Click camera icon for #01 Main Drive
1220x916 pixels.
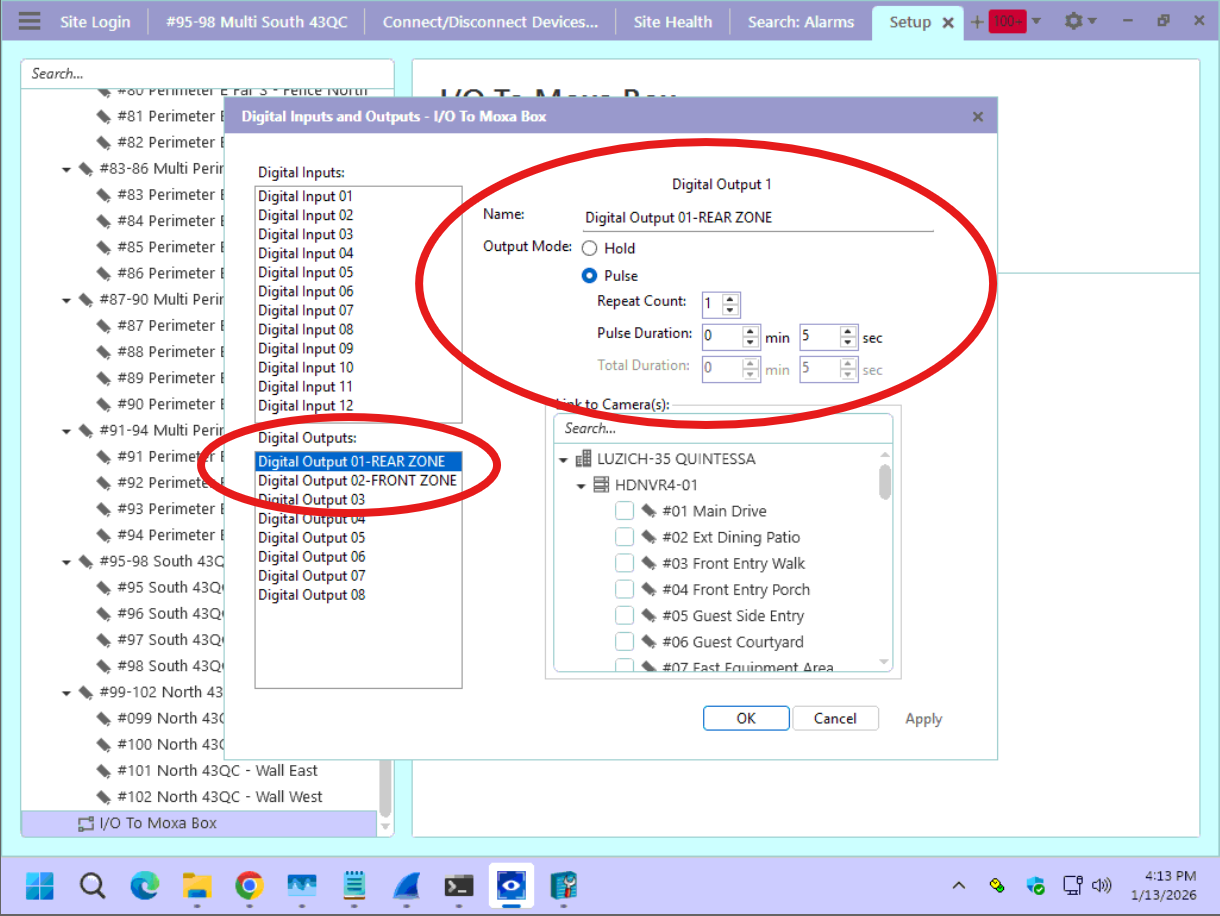coord(648,511)
